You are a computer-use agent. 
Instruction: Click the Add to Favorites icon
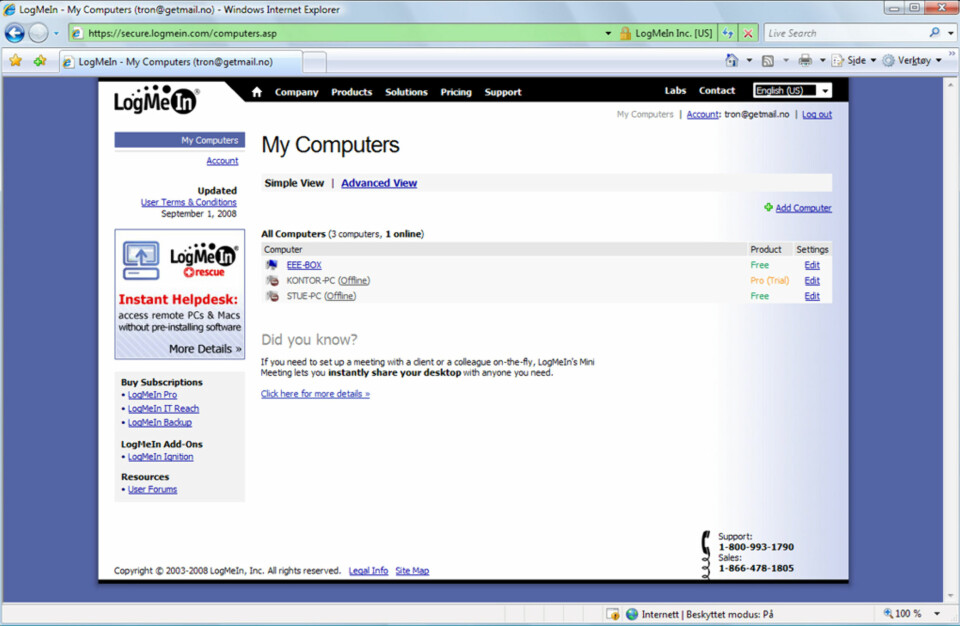point(40,61)
